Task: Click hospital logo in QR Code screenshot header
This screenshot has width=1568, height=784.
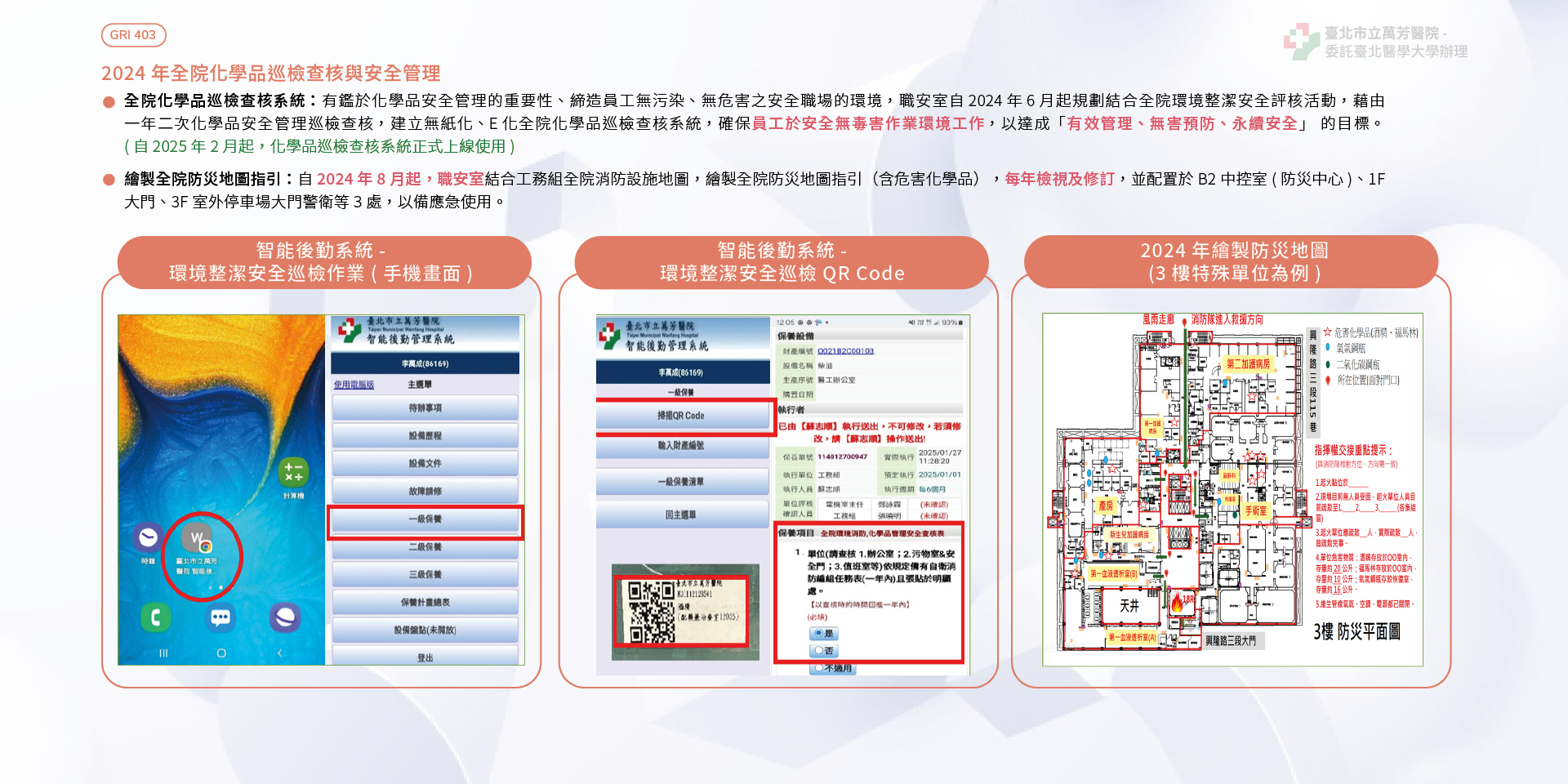Action: click(x=609, y=335)
